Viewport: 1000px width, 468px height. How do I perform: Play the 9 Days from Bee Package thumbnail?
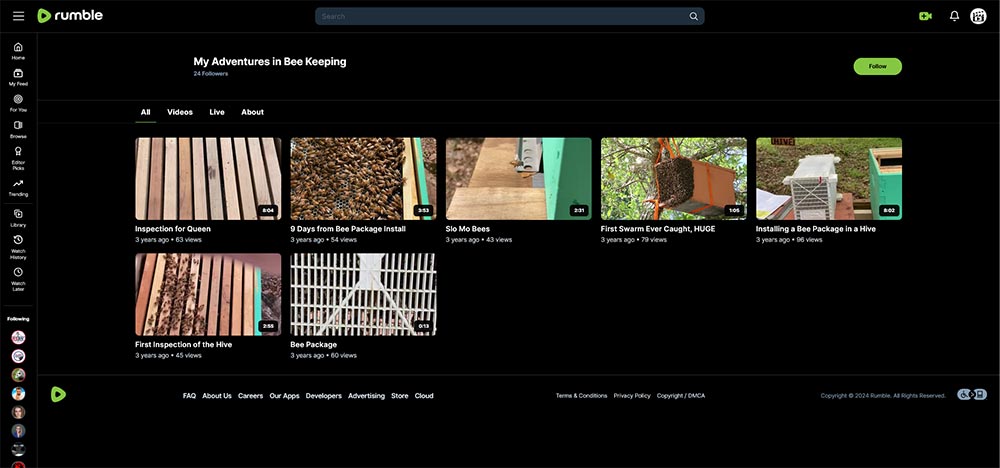tap(364, 179)
